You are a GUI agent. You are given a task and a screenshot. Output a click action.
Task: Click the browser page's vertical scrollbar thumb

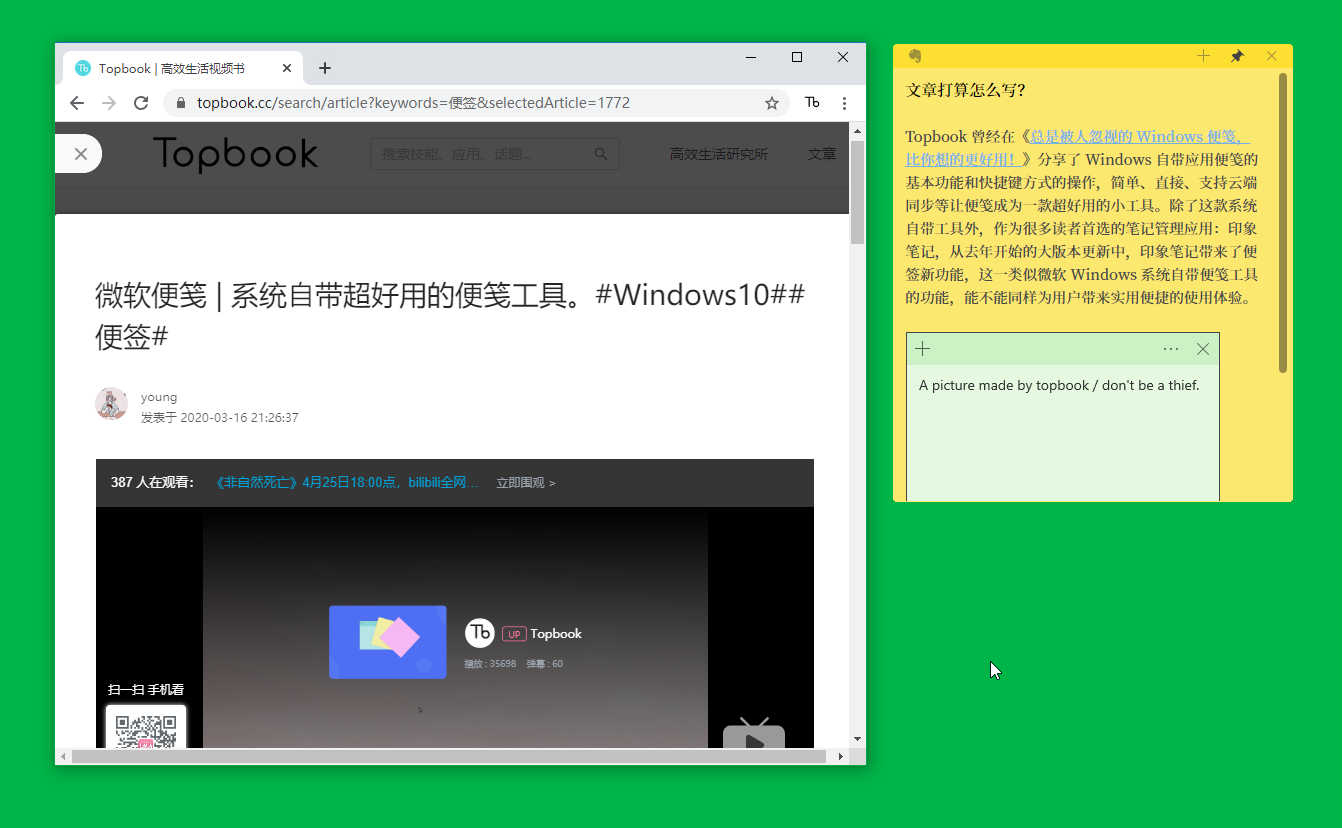click(x=857, y=192)
